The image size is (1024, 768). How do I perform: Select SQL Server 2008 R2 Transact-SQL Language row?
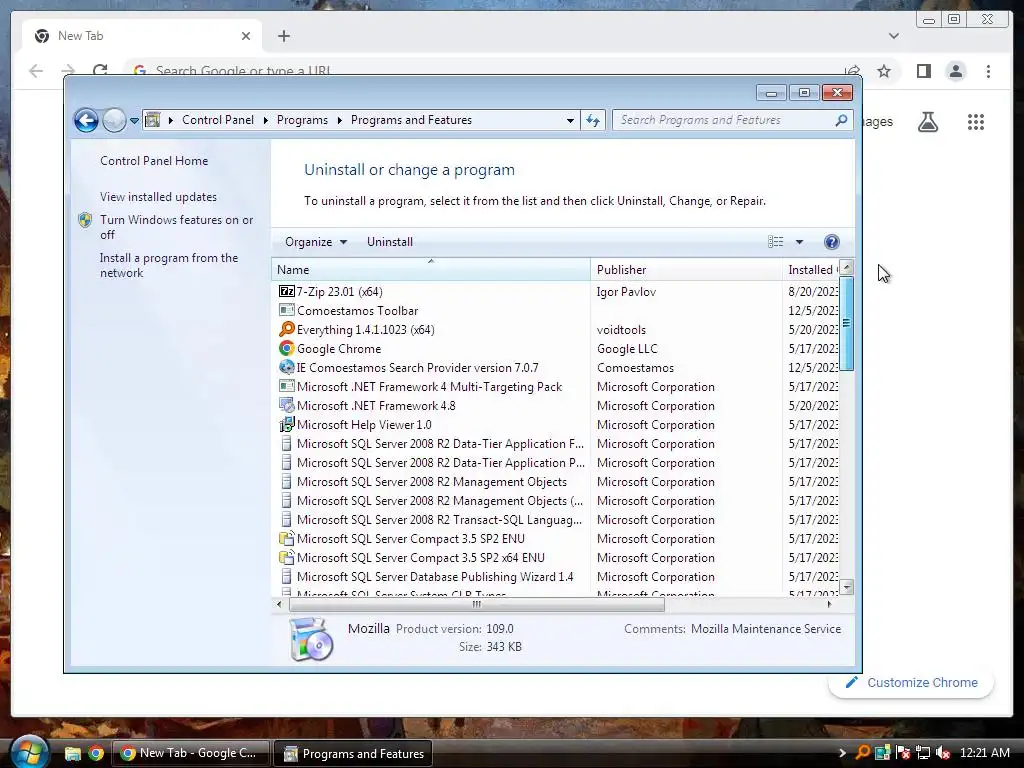coord(439,520)
